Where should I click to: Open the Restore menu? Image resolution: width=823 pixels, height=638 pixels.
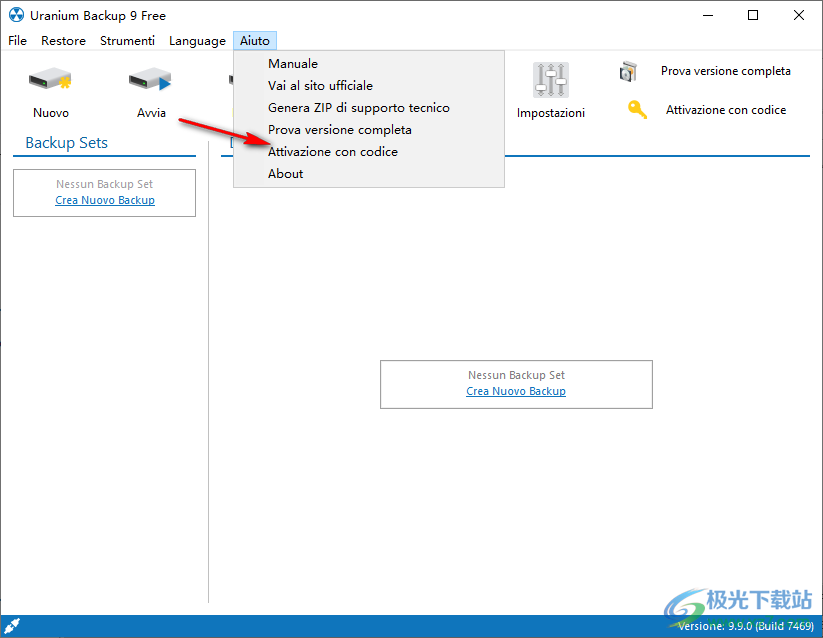(x=63, y=41)
